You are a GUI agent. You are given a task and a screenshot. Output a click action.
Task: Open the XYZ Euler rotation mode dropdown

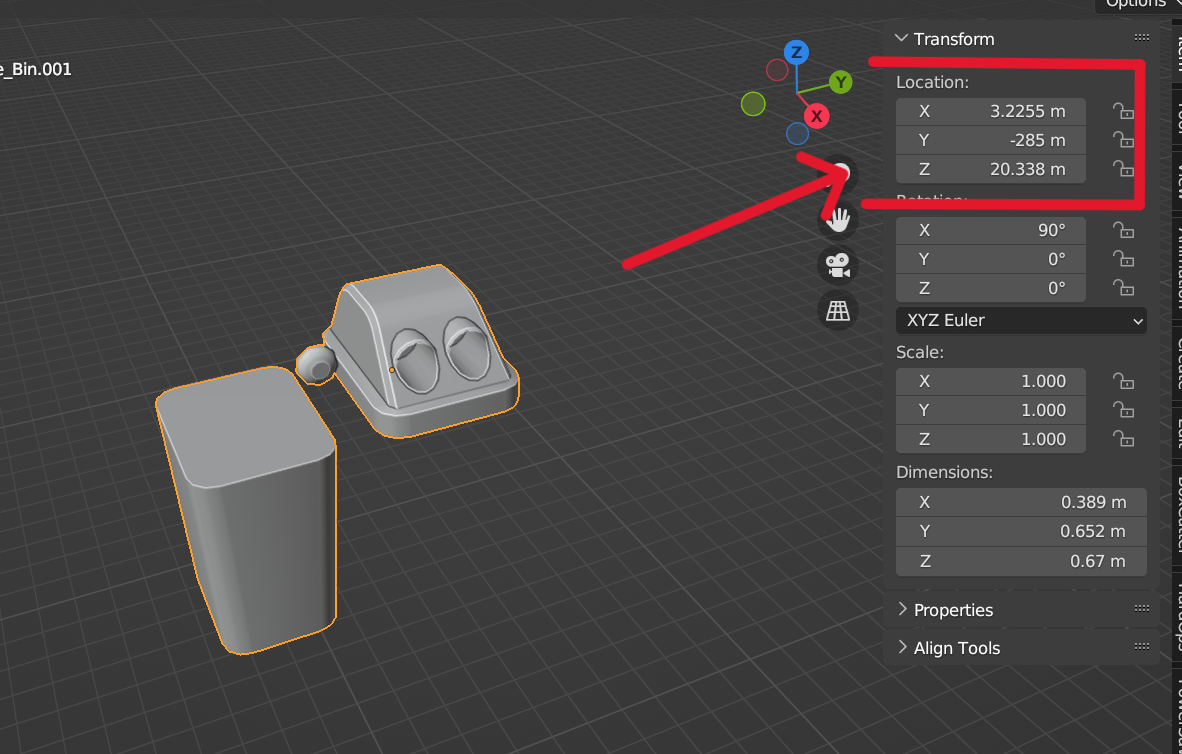point(1021,321)
